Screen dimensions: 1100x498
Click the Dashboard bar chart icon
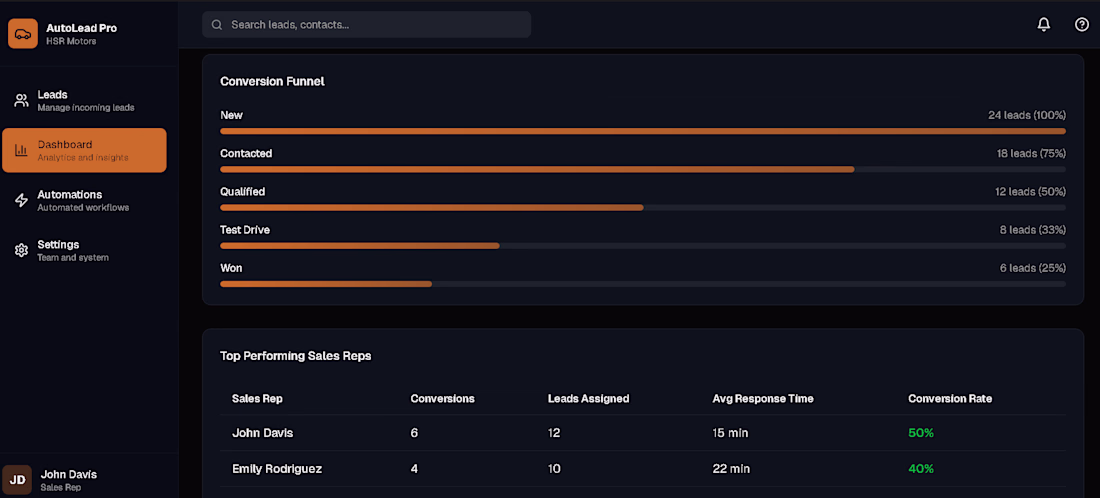click(x=21, y=150)
